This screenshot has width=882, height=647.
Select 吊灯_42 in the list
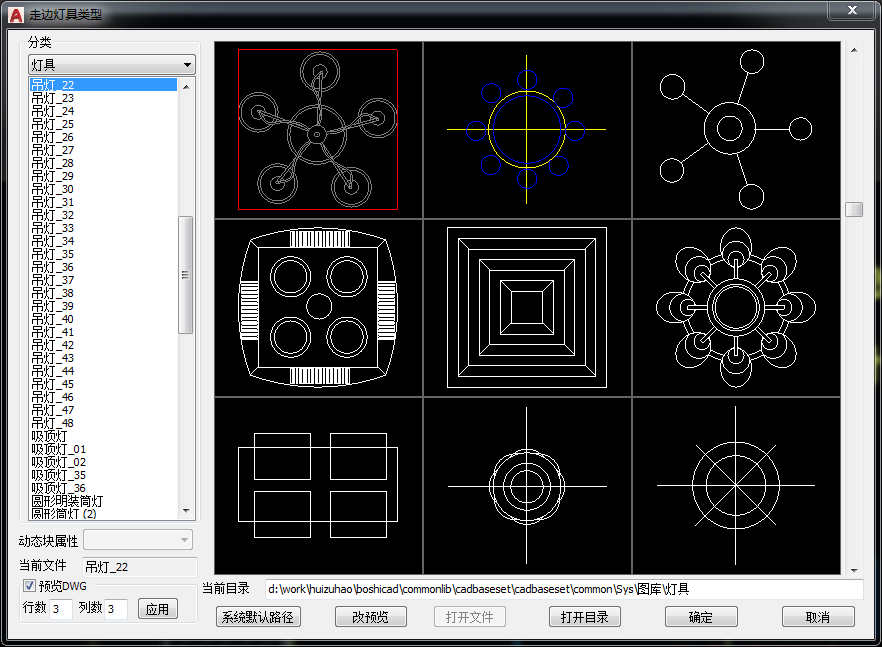pos(103,345)
